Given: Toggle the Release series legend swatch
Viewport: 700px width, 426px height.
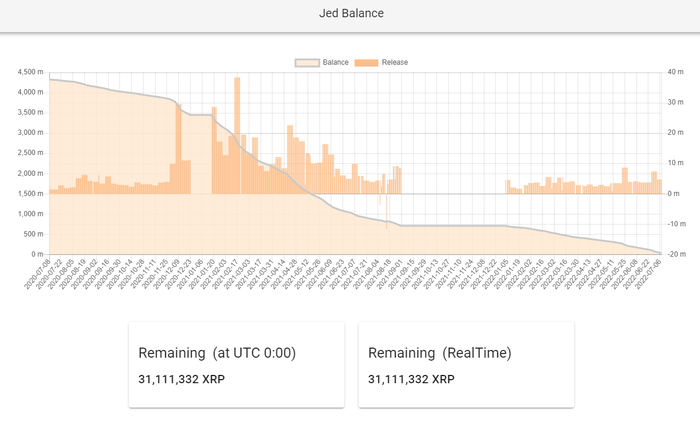Looking at the screenshot, I should 366,62.
